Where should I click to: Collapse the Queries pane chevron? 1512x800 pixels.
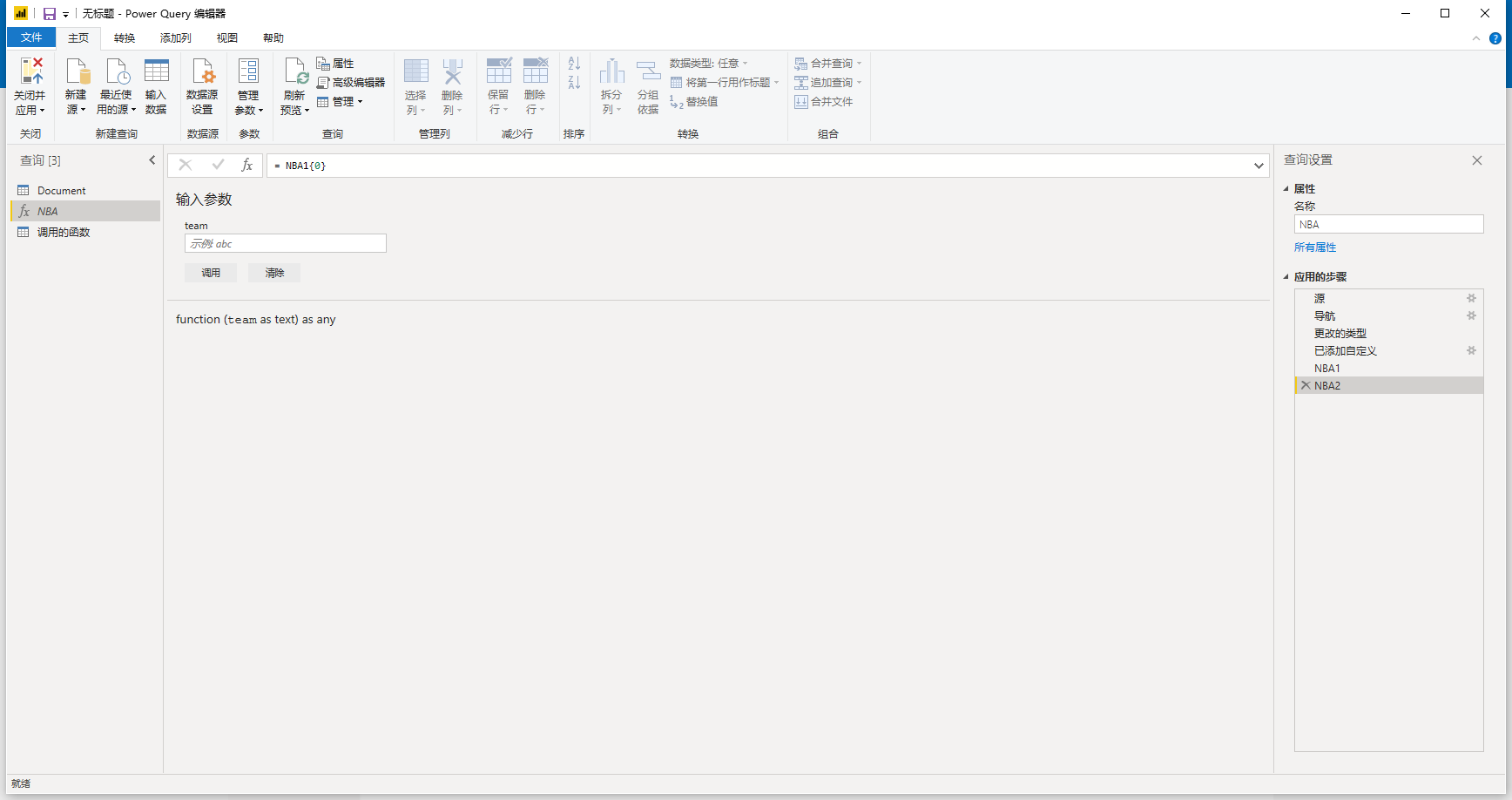[152, 160]
